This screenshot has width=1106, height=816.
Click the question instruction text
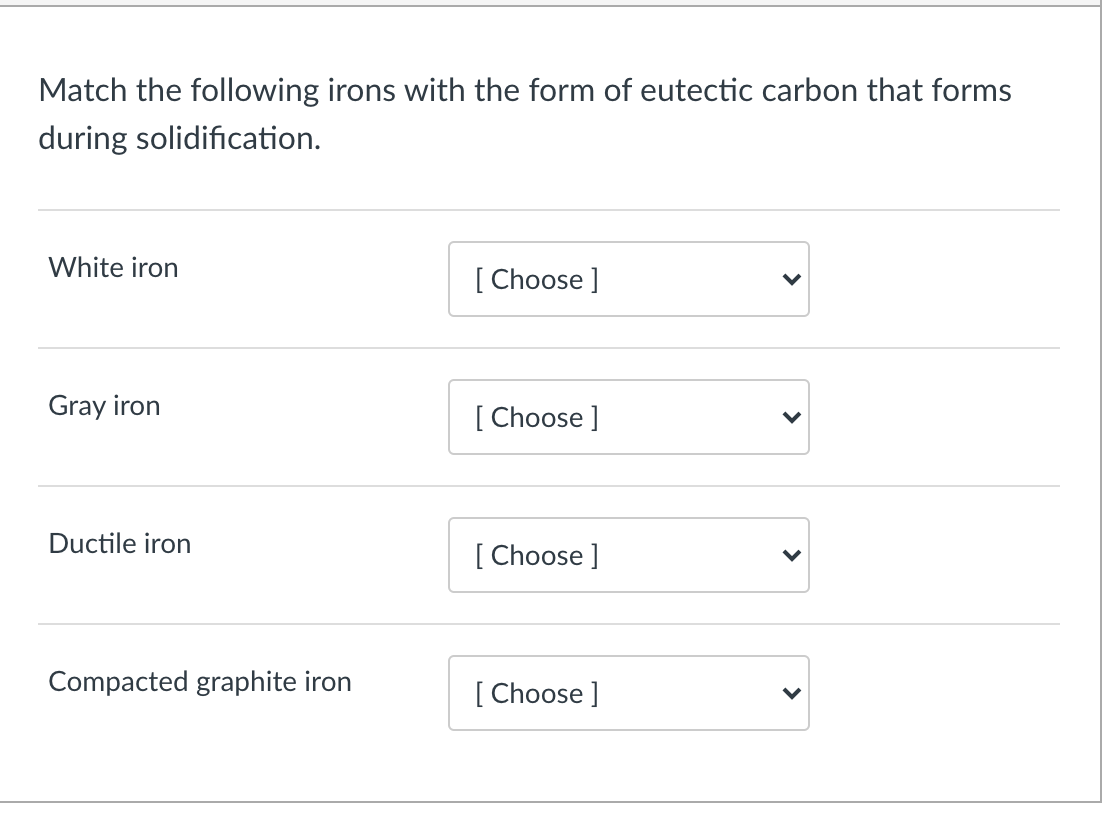pyautogui.click(x=524, y=113)
